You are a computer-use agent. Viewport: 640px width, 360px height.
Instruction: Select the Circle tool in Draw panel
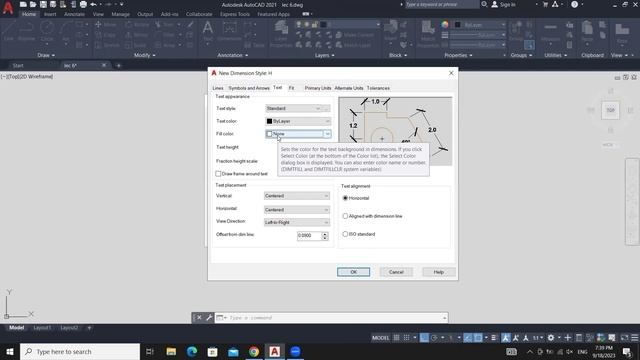[47, 31]
